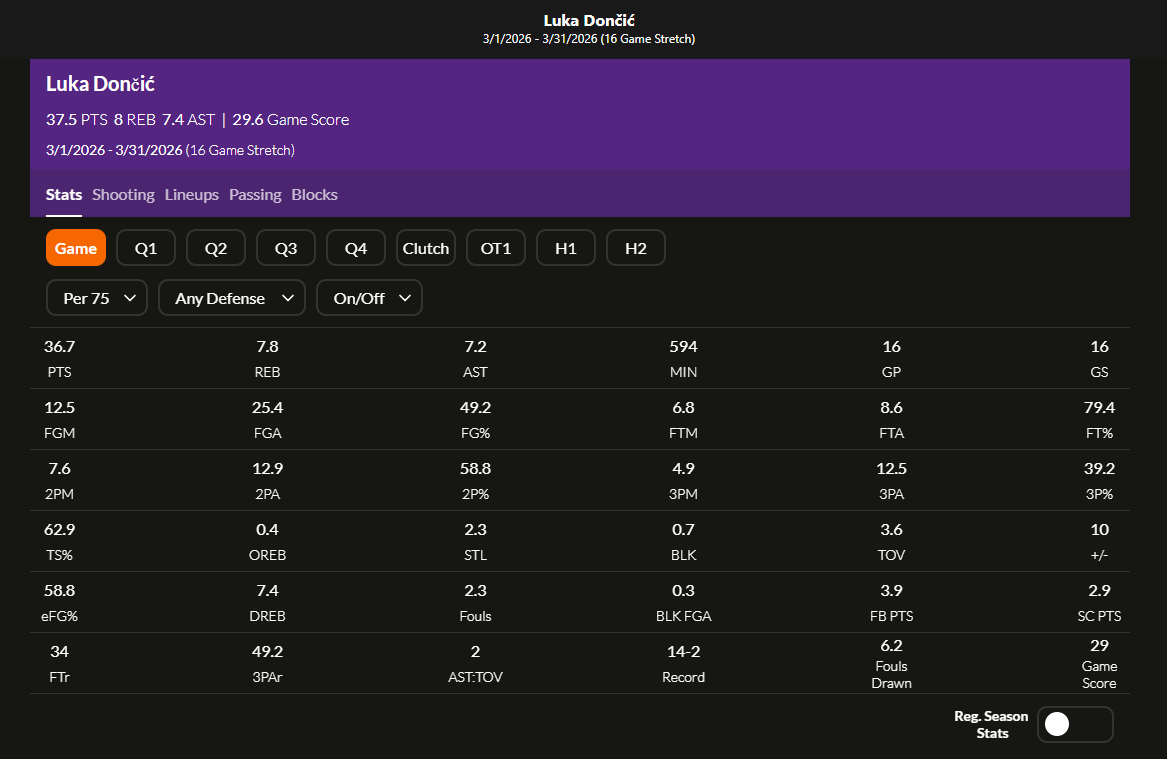Click the 0.4 OREB stat

click(267, 542)
